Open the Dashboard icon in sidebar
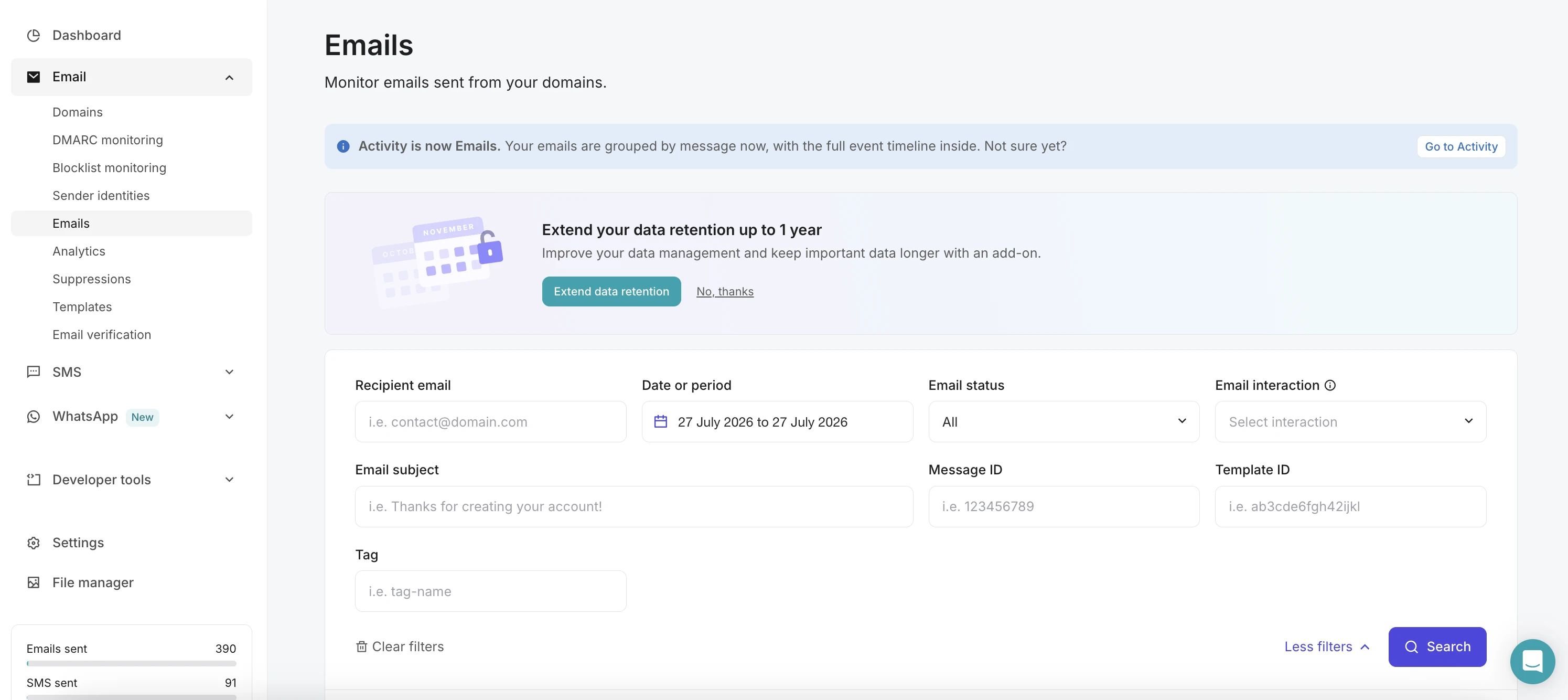 [34, 35]
